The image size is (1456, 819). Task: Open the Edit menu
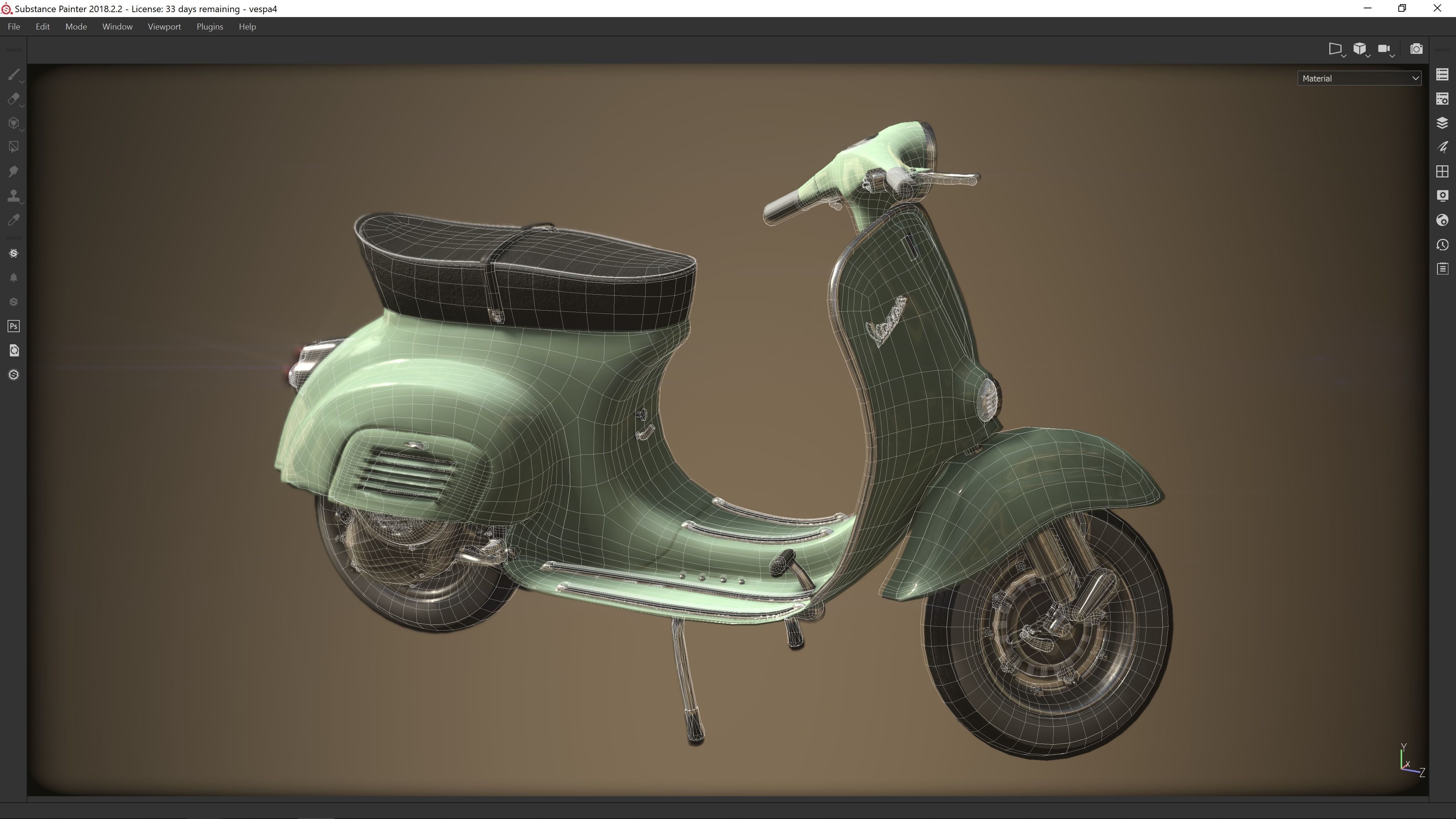click(x=42, y=27)
